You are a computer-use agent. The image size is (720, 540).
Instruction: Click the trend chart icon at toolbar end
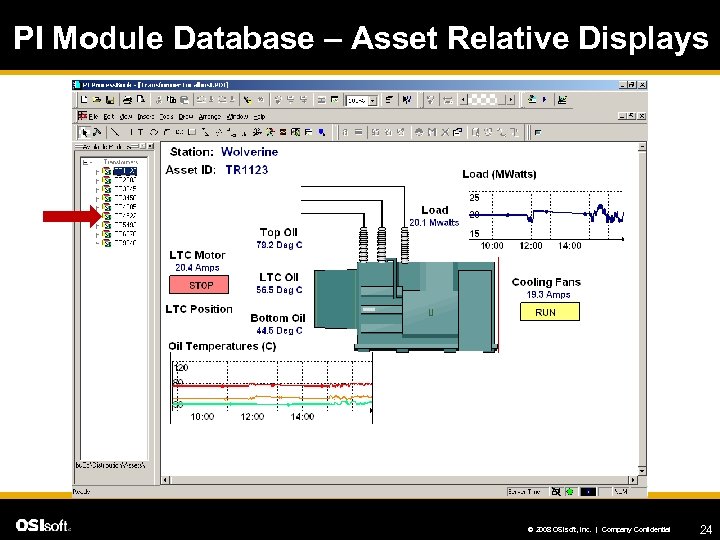[x=562, y=99]
